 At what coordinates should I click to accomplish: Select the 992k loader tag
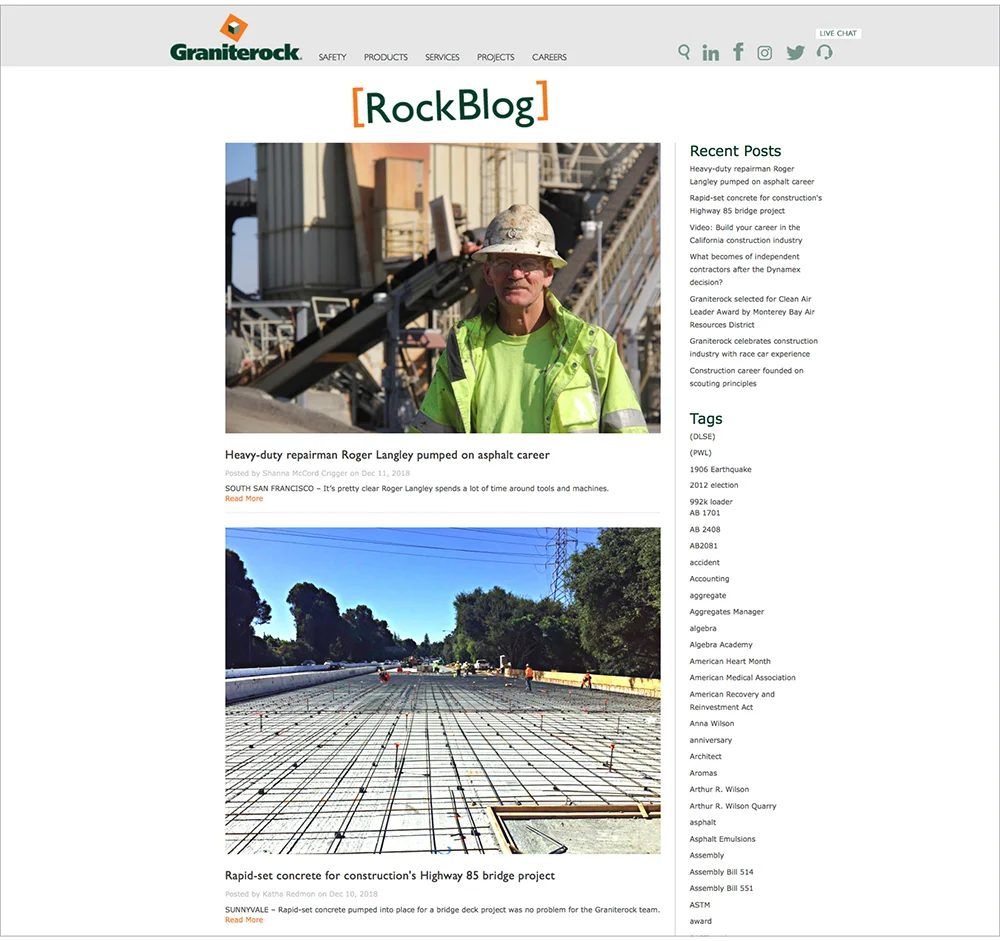point(711,501)
